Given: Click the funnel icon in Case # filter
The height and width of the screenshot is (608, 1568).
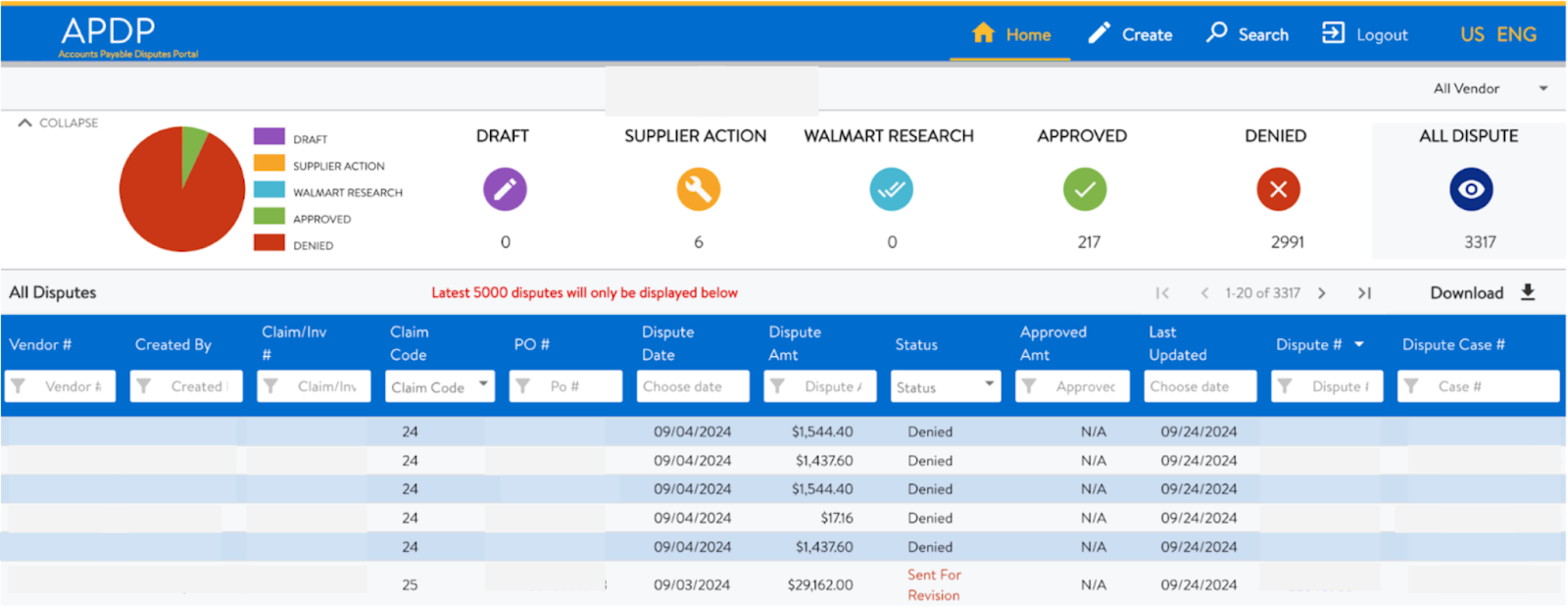Looking at the screenshot, I should pos(1411,386).
